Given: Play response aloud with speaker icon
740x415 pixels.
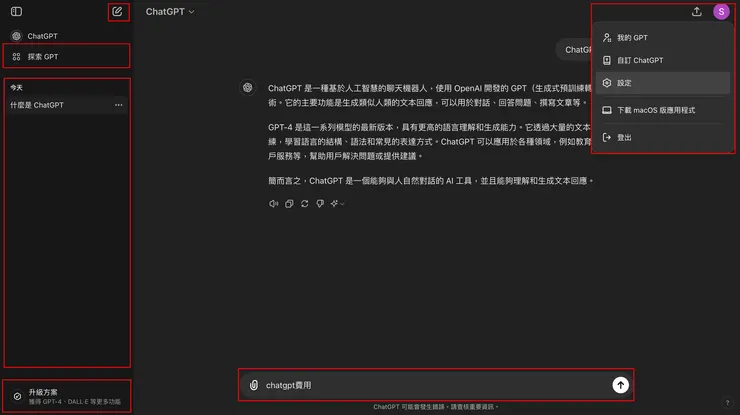Looking at the screenshot, I should tap(274, 203).
